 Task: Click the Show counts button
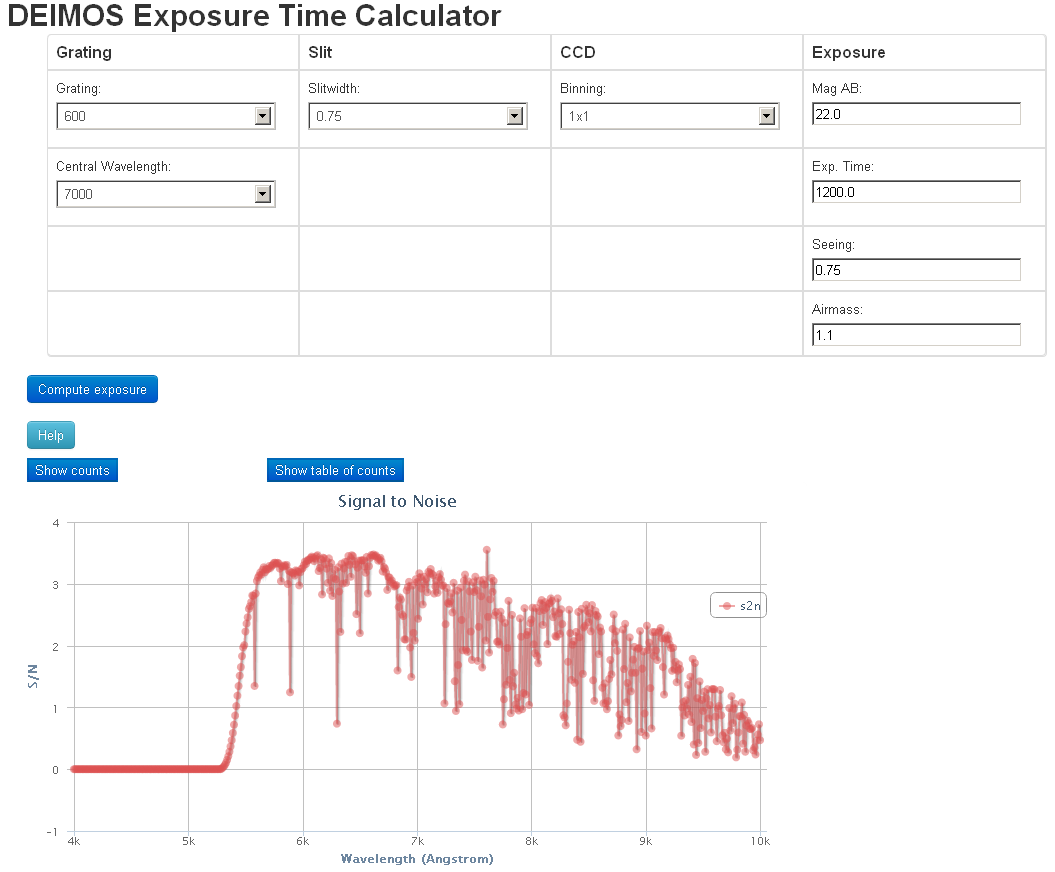72,470
